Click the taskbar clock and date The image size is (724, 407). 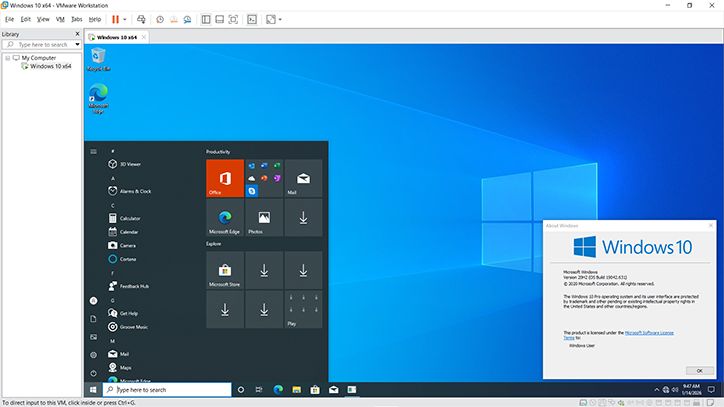691,389
